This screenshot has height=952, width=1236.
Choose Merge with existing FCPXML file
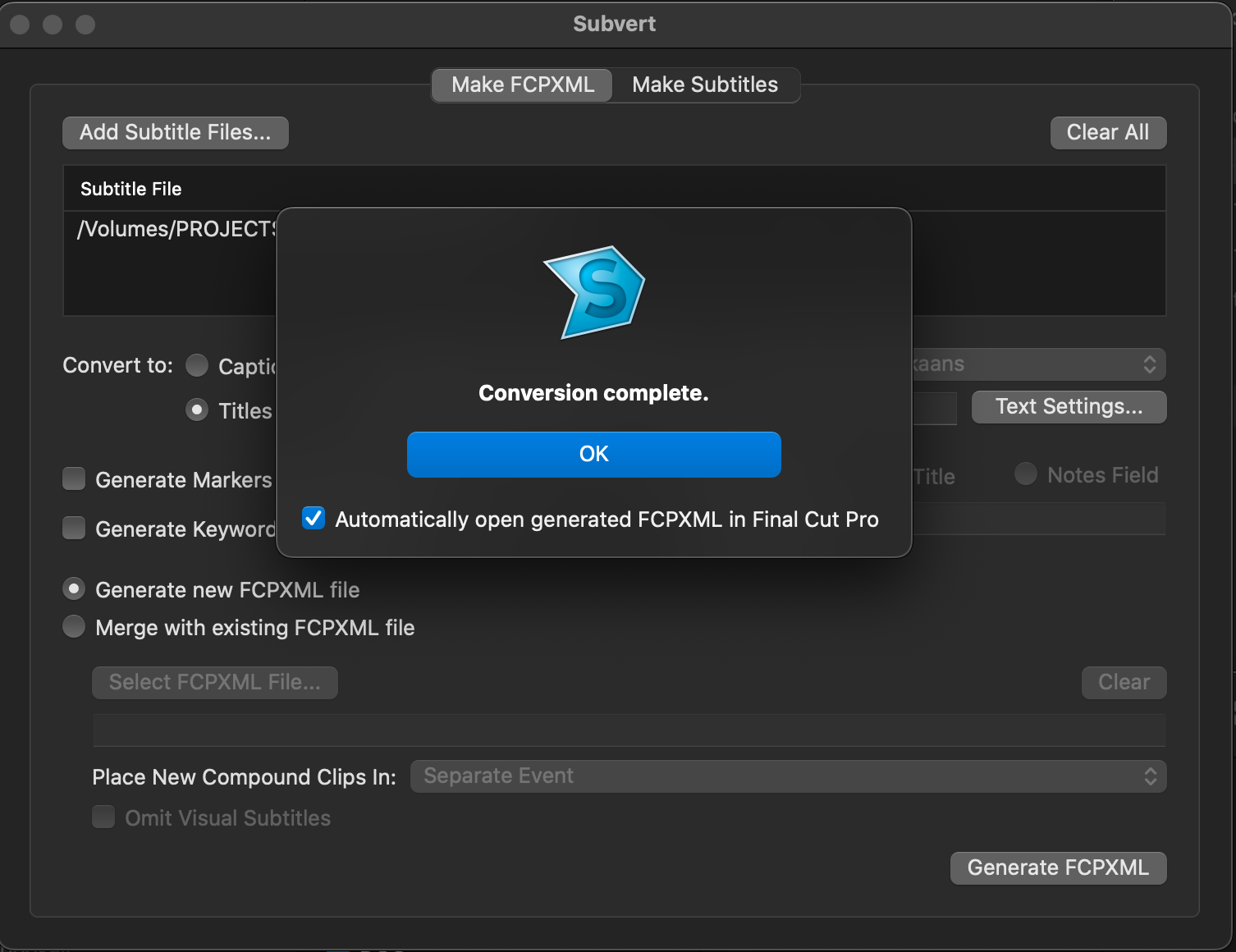pyautogui.click(x=75, y=627)
